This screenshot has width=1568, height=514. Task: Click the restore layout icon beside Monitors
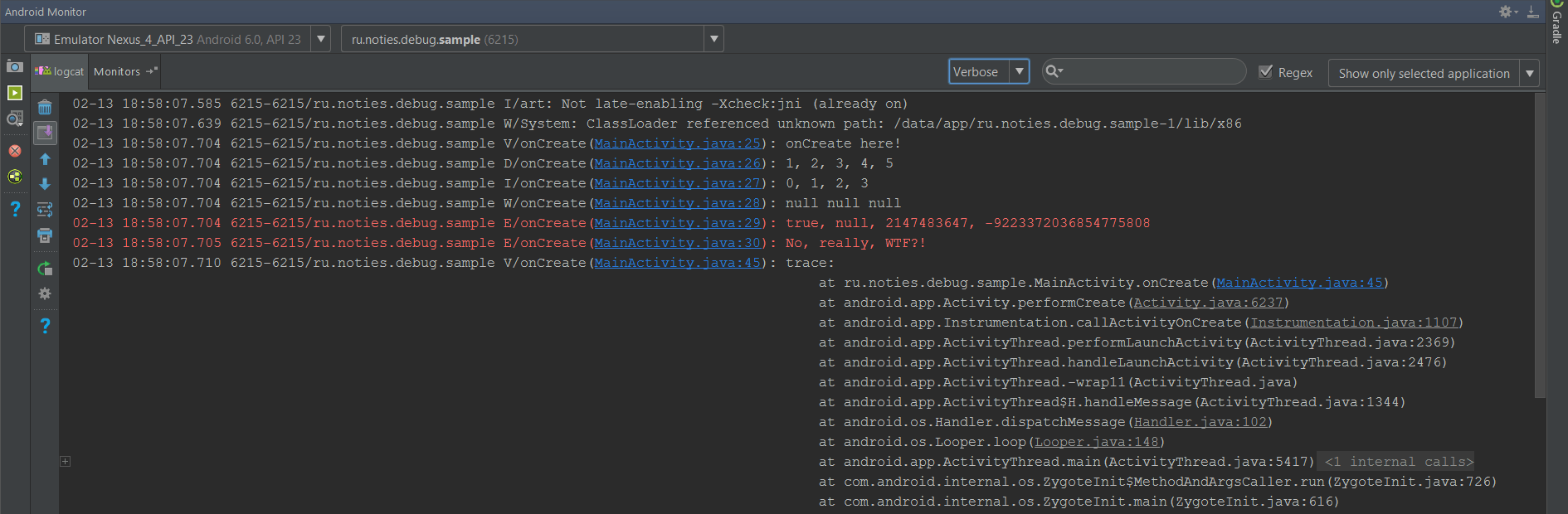(152, 71)
